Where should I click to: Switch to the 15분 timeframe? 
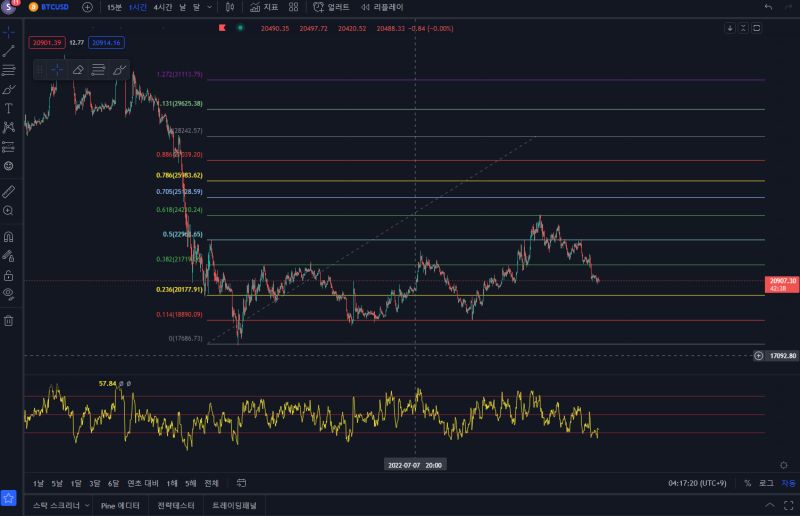[114, 7]
